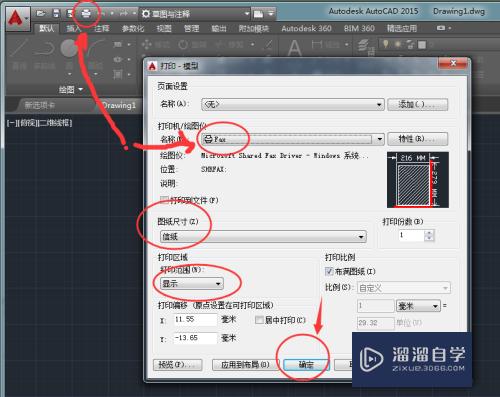The height and width of the screenshot is (397, 500).
Task: Open the 草图与注释 workspace dropdown
Action: coord(247,14)
